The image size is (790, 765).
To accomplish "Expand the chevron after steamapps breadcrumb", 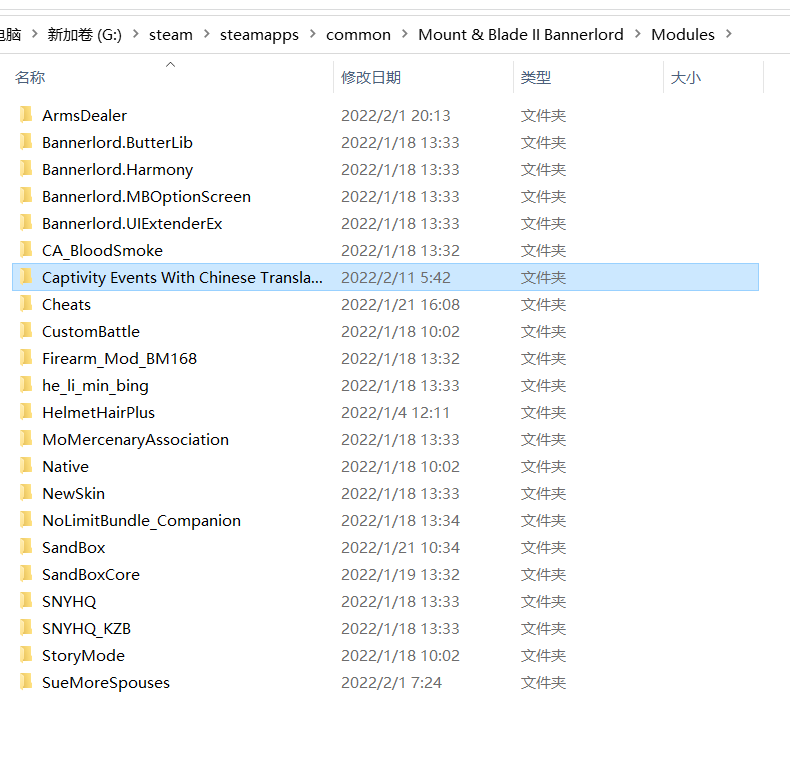I will coord(312,34).
